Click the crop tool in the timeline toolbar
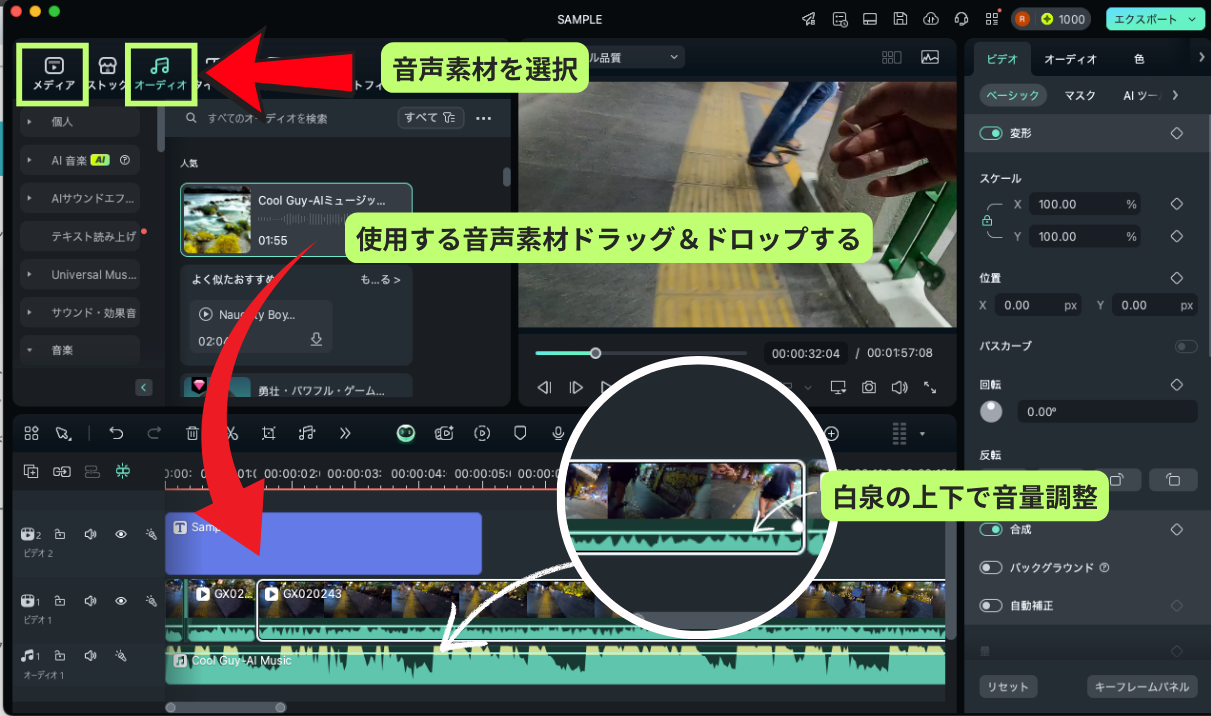1211x716 pixels. (x=267, y=433)
